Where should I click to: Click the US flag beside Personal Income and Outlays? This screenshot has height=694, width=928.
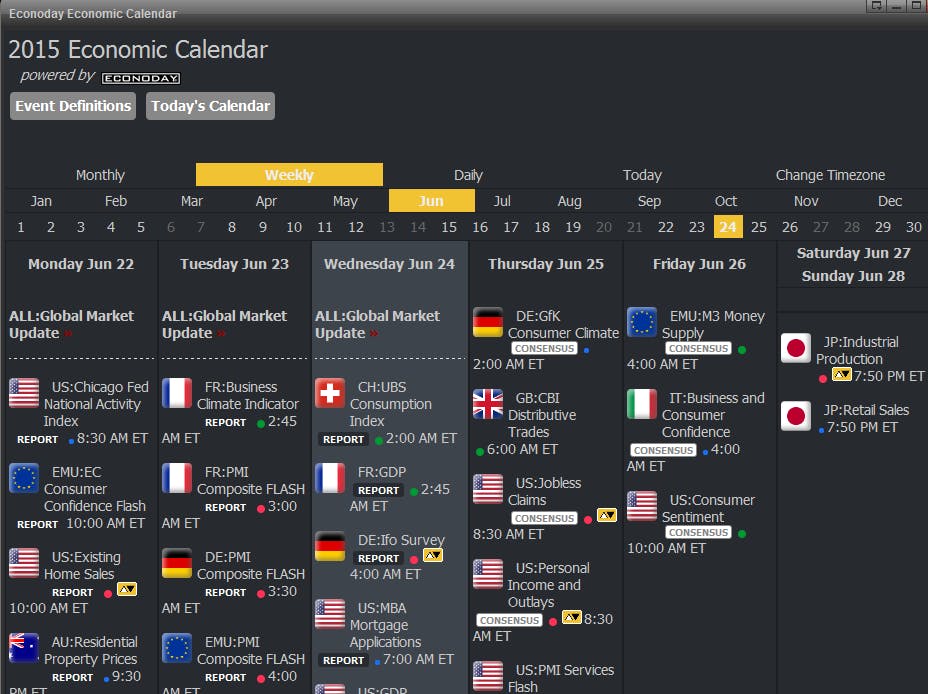click(x=488, y=574)
